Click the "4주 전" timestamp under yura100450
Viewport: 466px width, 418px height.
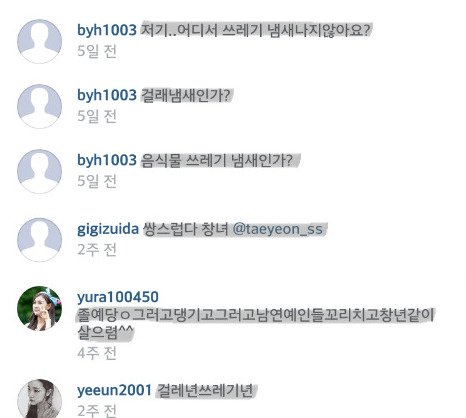tap(97, 353)
